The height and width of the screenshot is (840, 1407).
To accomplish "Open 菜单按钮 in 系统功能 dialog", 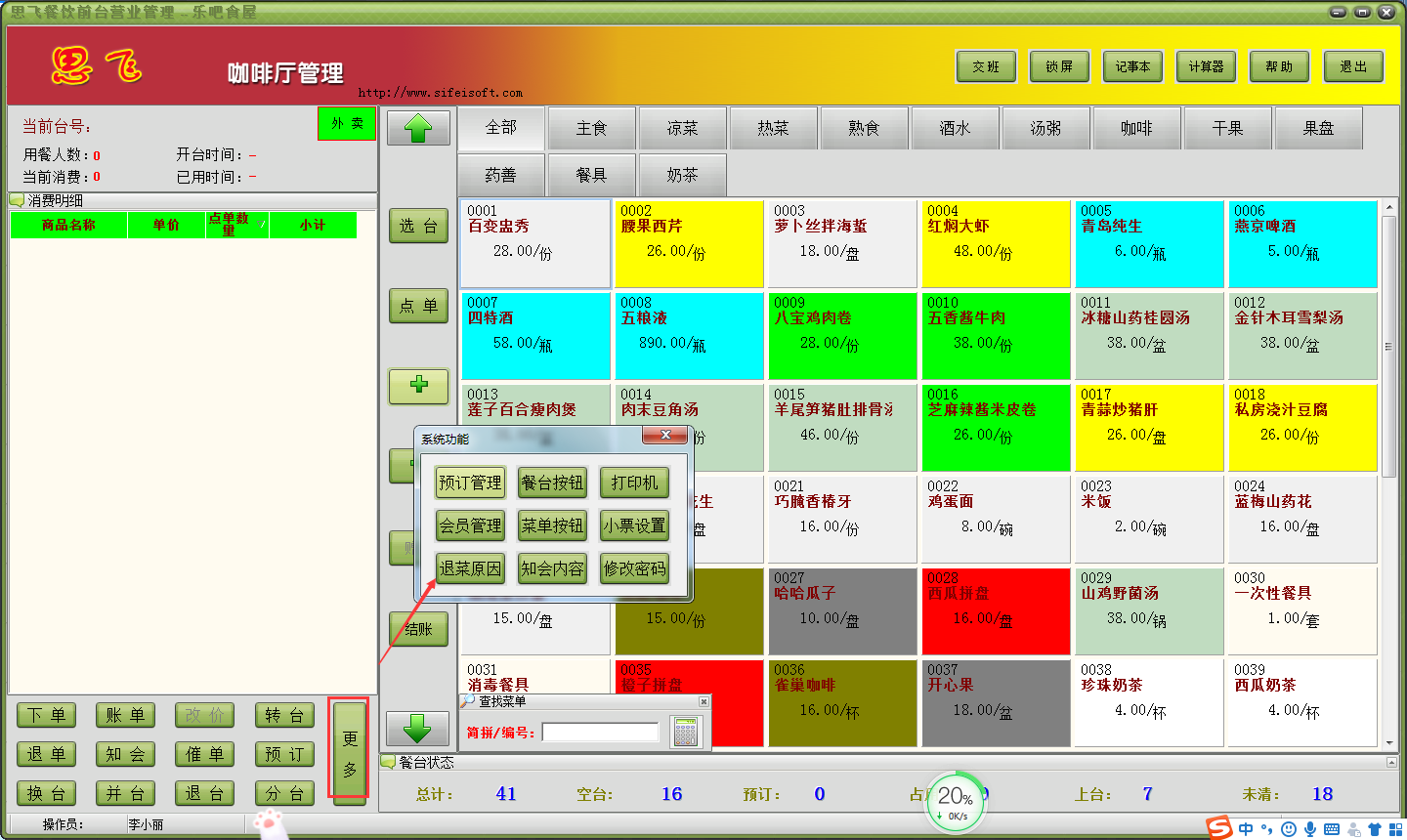I will coord(552,525).
